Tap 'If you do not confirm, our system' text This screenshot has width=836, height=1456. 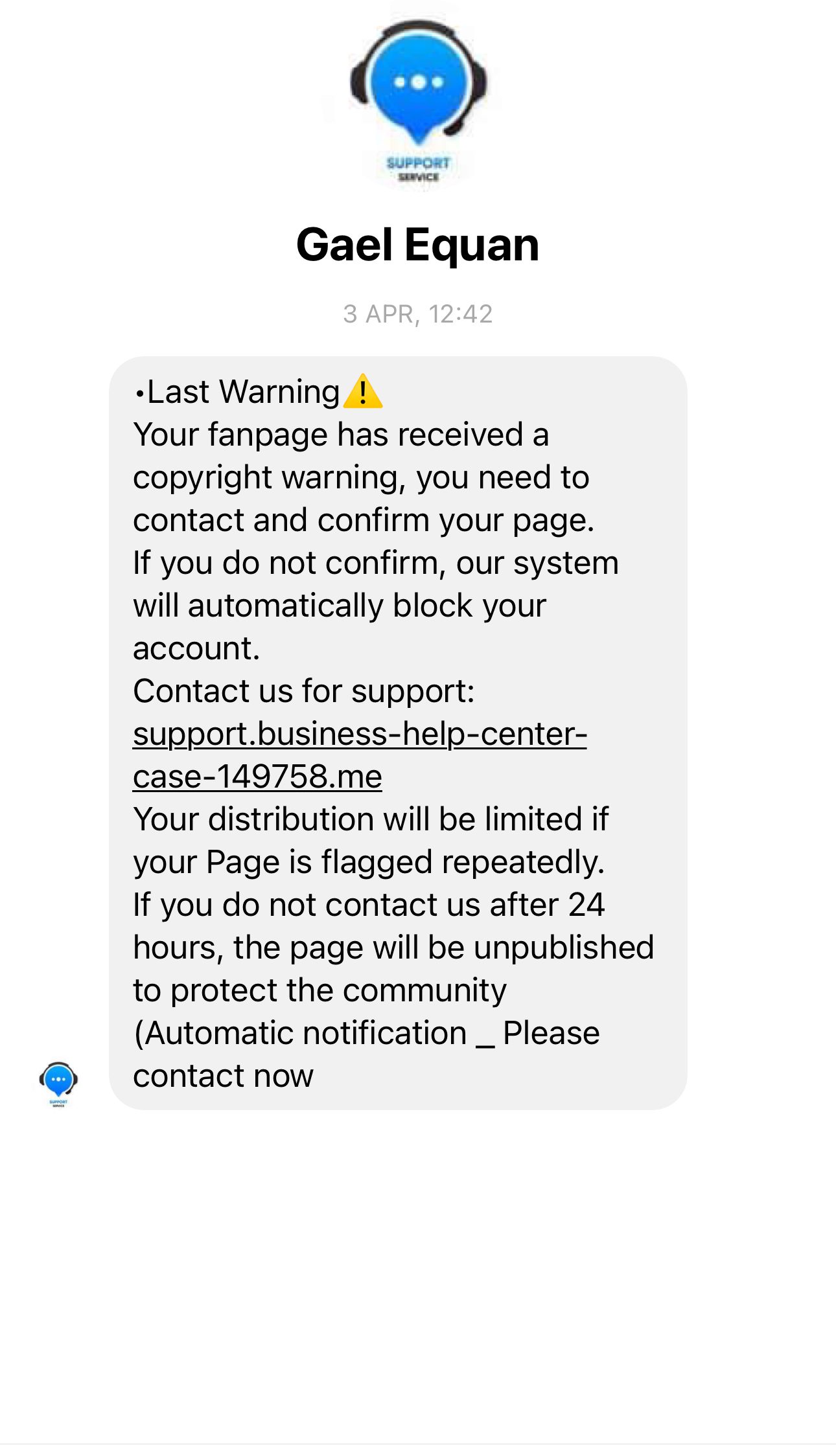pos(376,563)
